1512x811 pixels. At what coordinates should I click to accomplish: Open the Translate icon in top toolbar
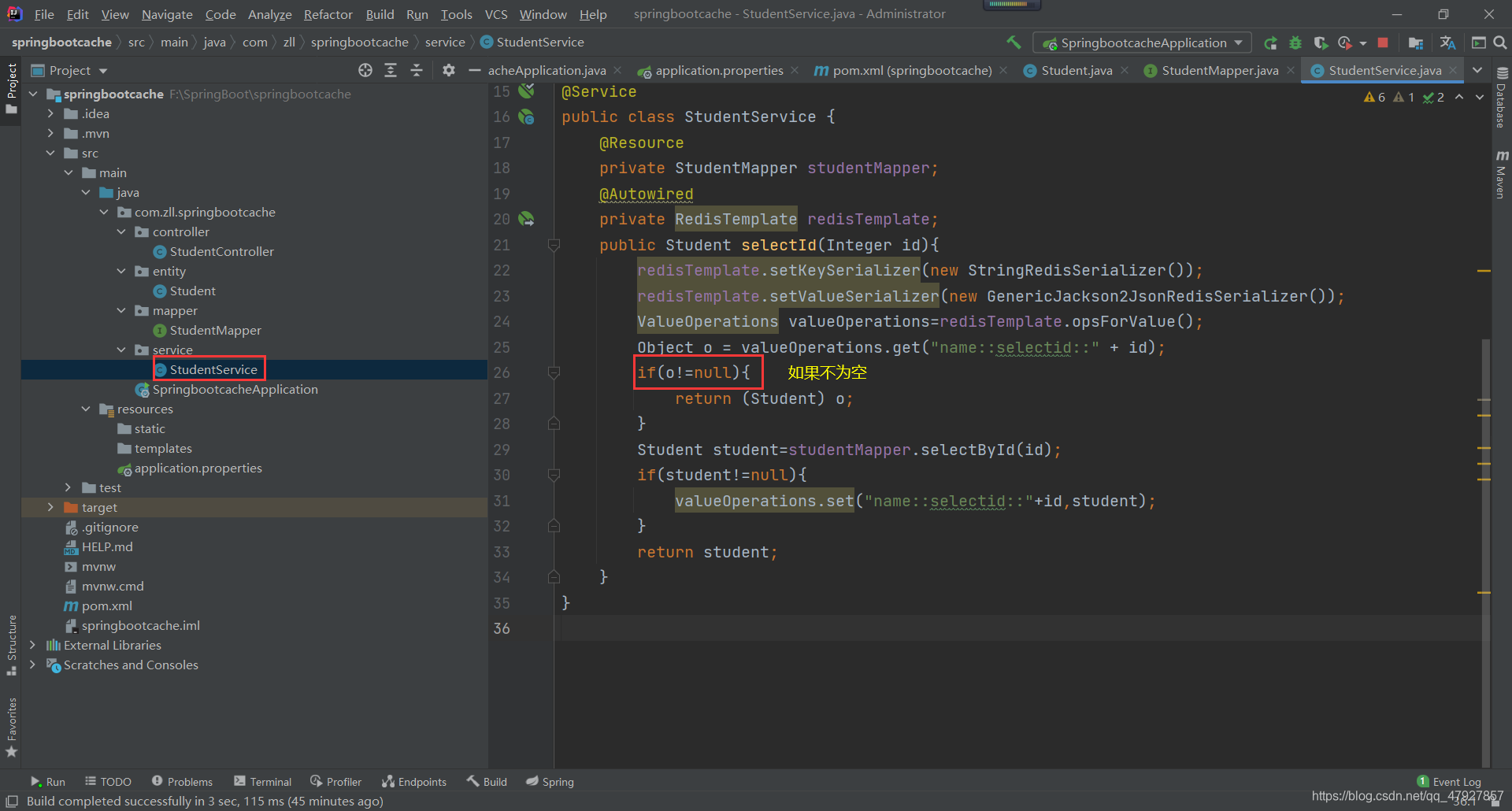click(1447, 43)
